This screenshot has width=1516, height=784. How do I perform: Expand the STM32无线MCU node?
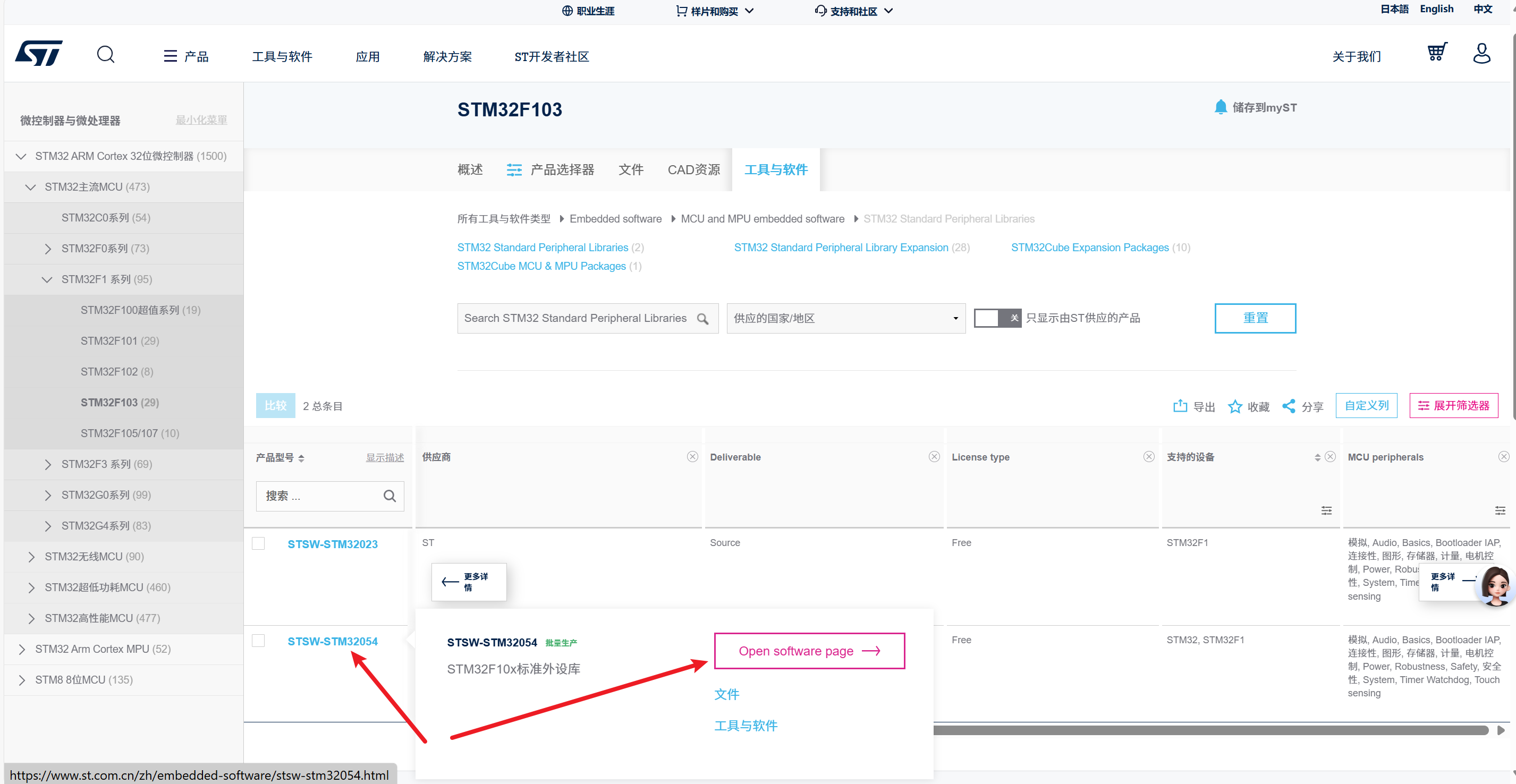(x=31, y=557)
